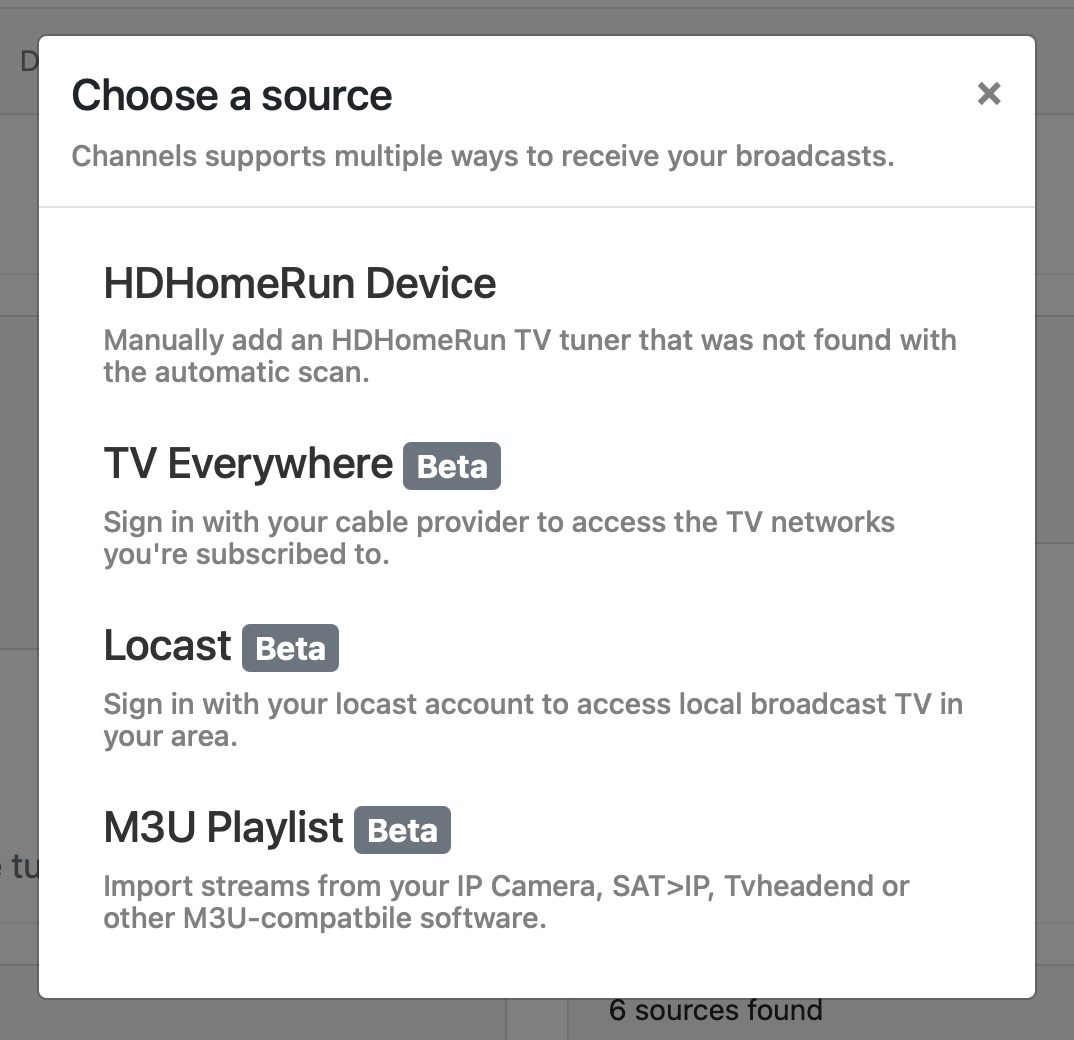
Task: Click 'the automatic scan.' text under HDHomeRun
Action: [x=236, y=373]
